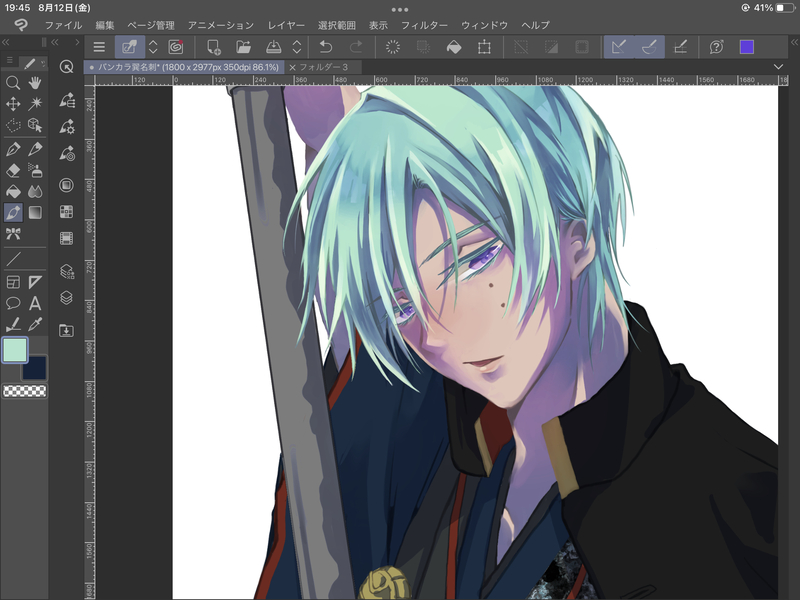Click the Undo arrow
The width and height of the screenshot is (800, 600).
(326, 47)
